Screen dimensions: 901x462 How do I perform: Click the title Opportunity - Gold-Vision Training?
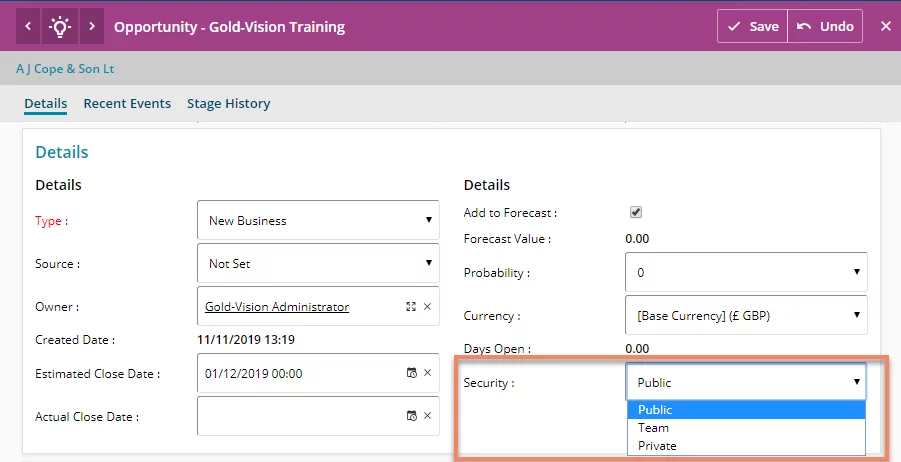229,27
